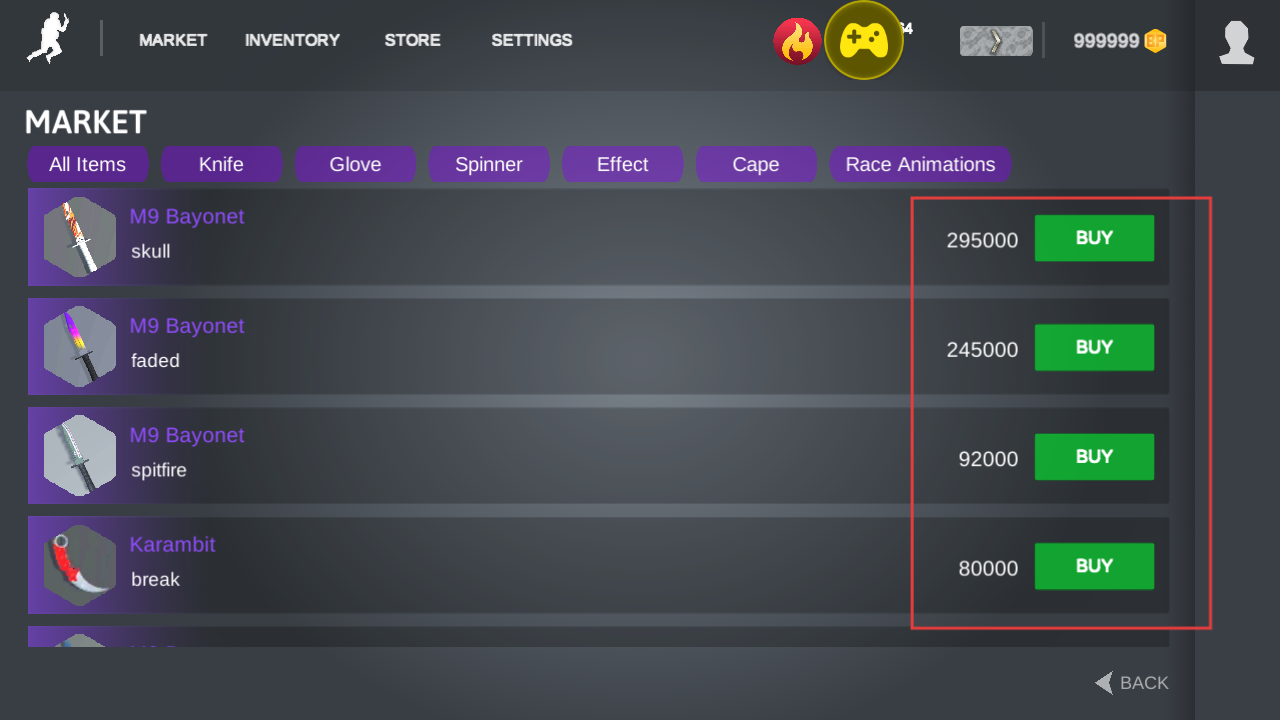Click the back arrow icon

click(1104, 683)
